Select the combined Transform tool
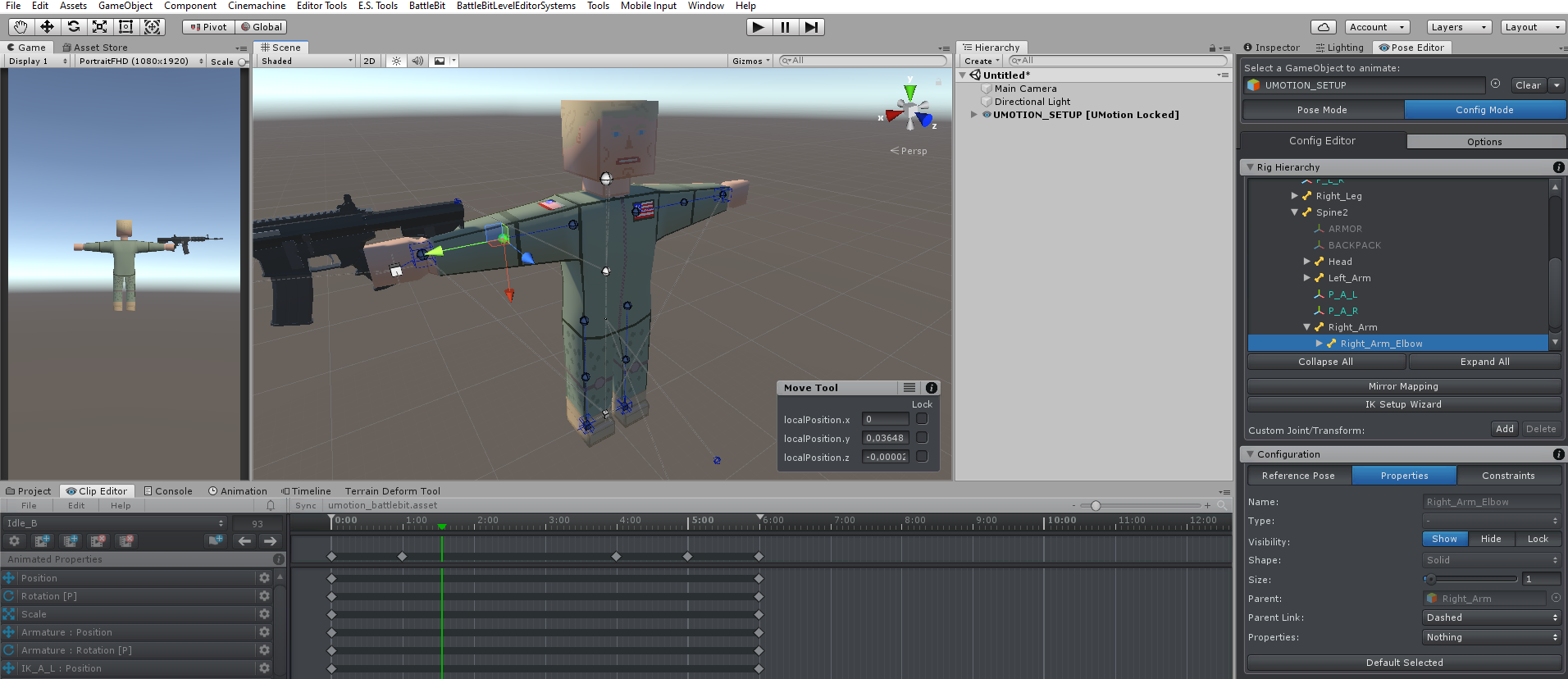The image size is (1568, 679). tap(153, 27)
